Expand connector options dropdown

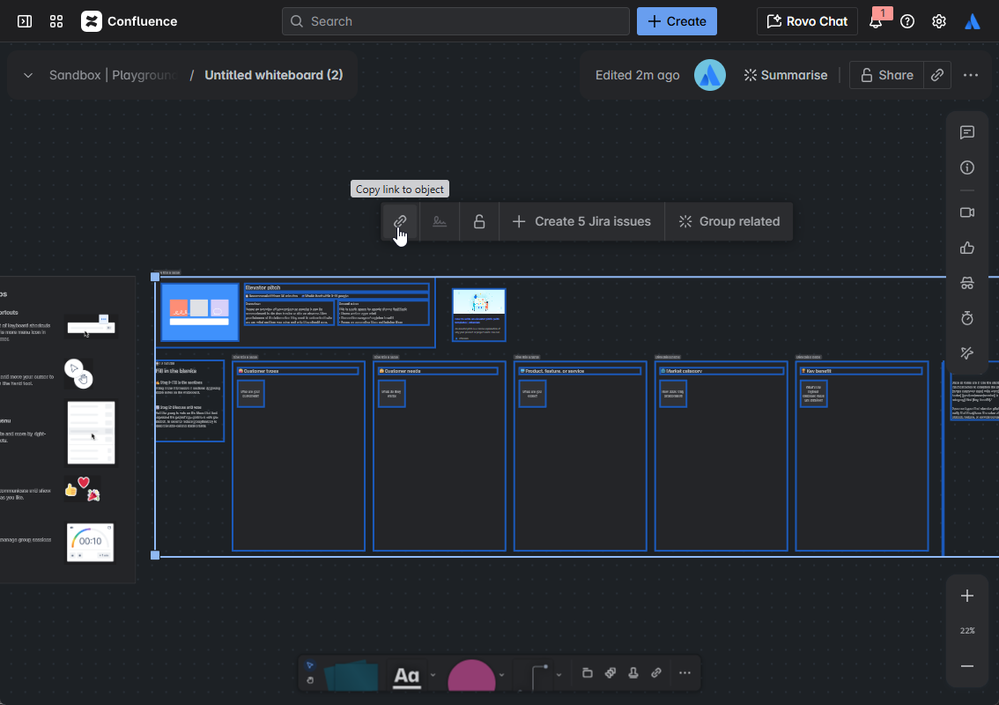tap(559, 675)
